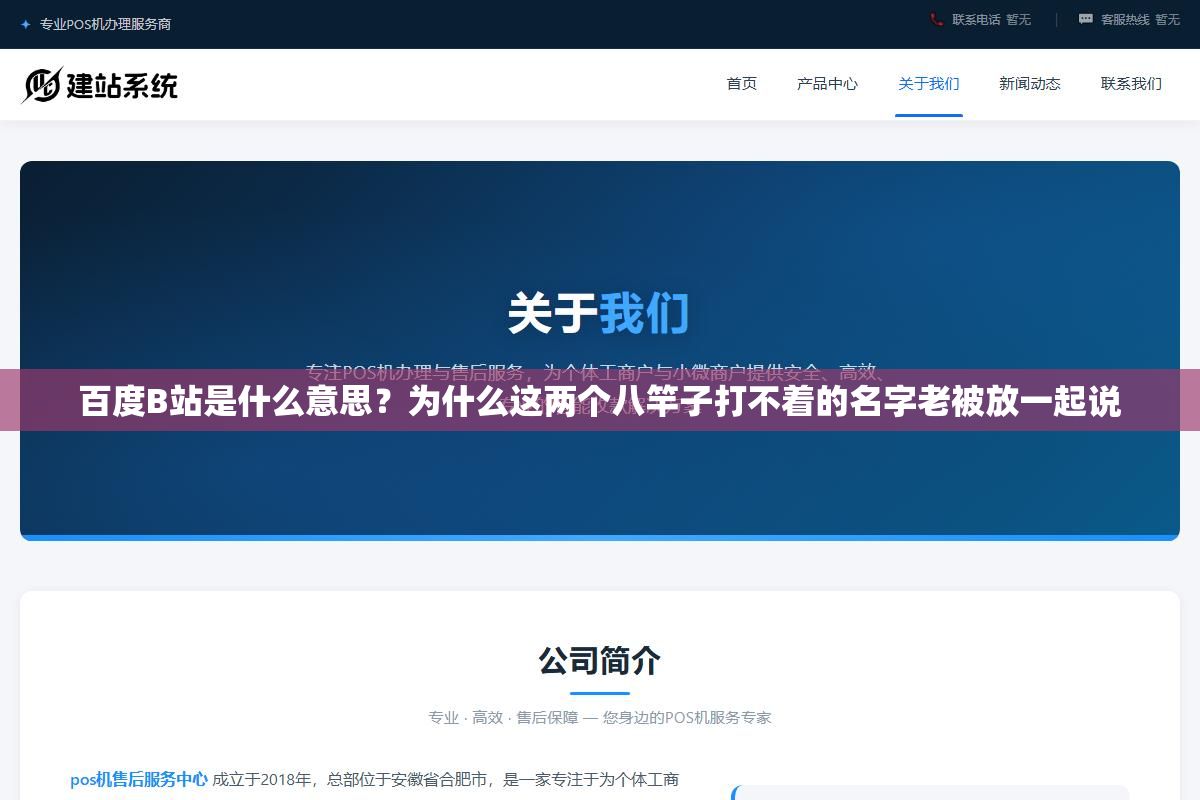Go to 产品中心 in navigation
The height and width of the screenshot is (800, 1200).
pyautogui.click(x=827, y=84)
